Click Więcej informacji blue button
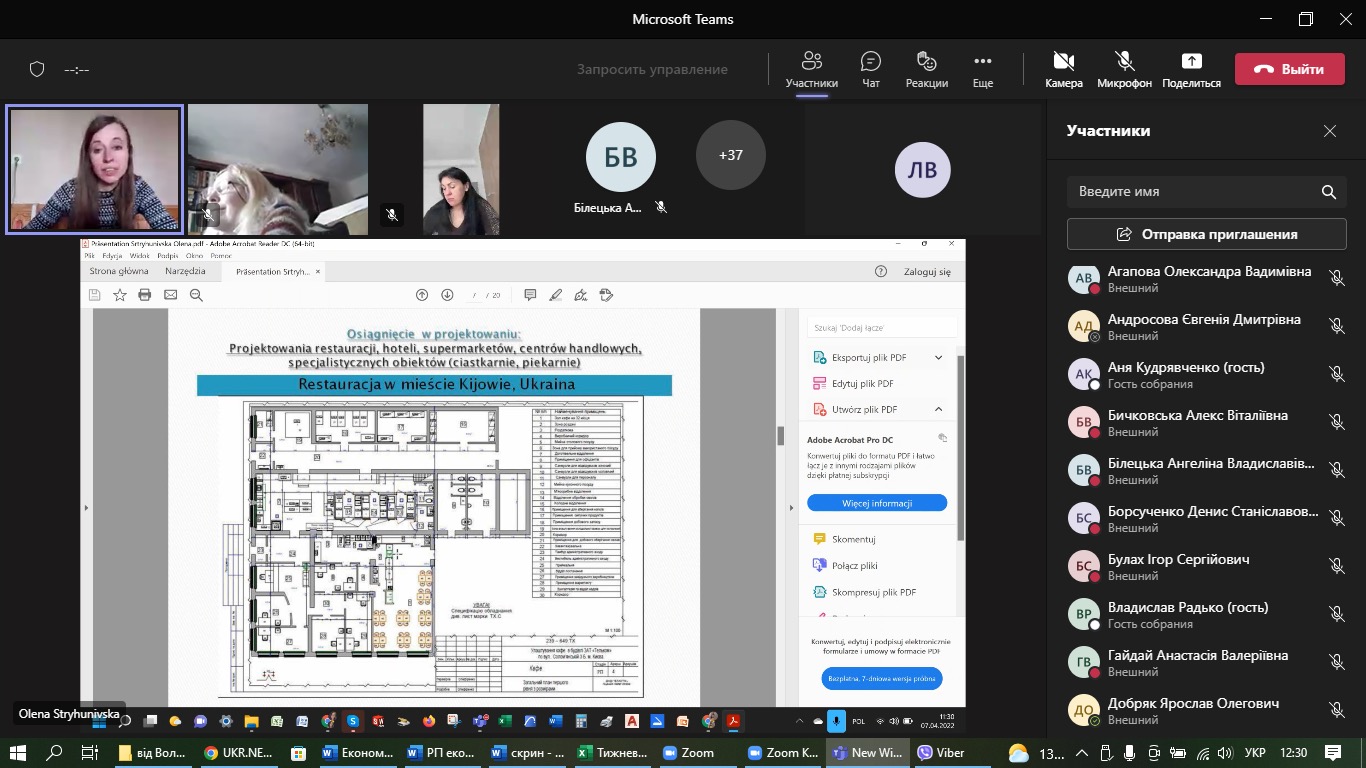Image resolution: width=1366 pixels, height=768 pixels. pyautogui.click(x=877, y=503)
